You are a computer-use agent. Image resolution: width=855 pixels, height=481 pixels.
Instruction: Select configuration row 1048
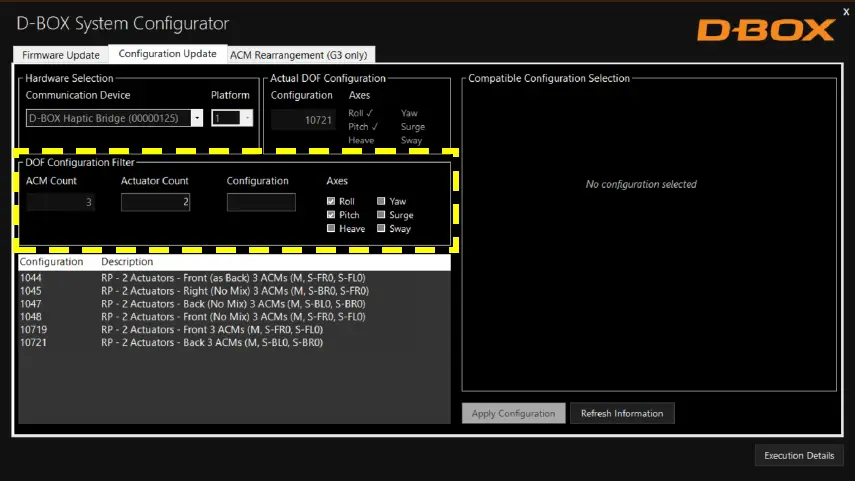click(x=234, y=316)
